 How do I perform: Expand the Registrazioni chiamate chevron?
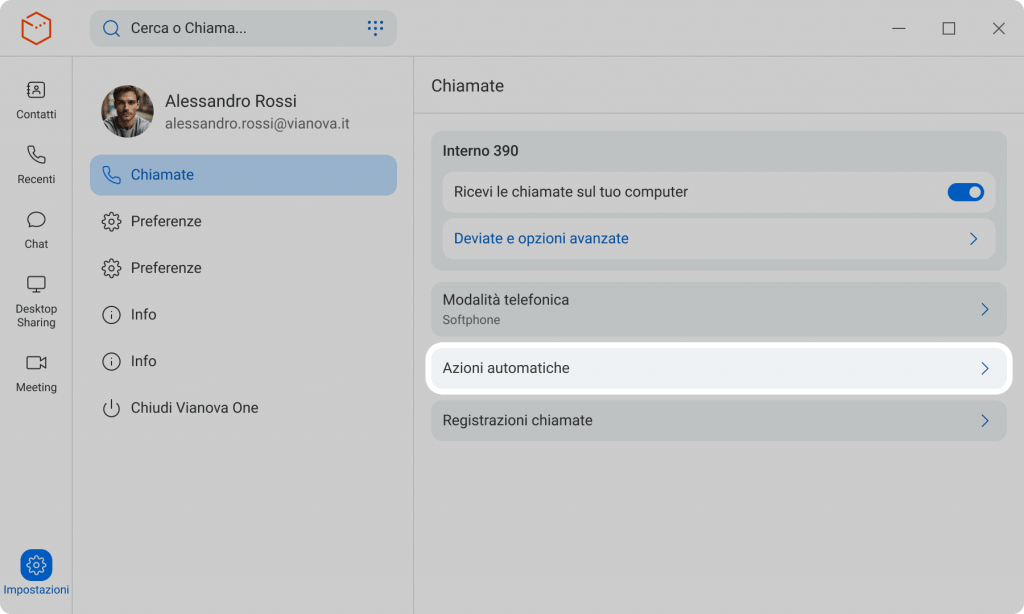pyautogui.click(x=984, y=421)
